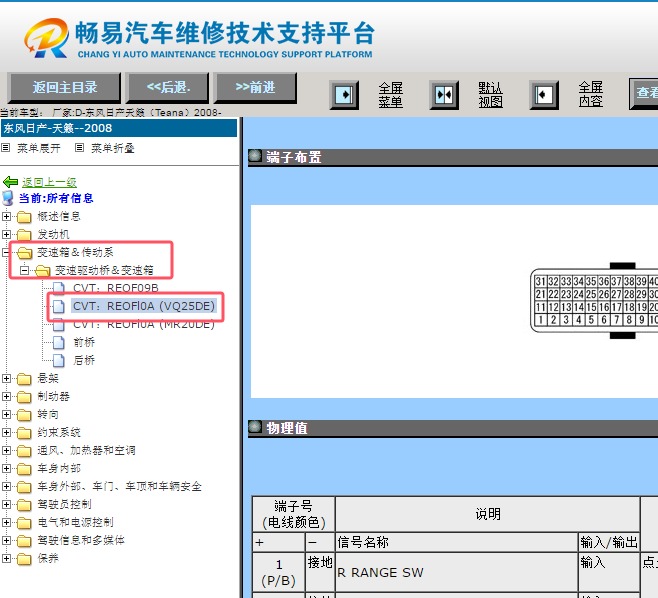Click the 转向 folder icon
The width and height of the screenshot is (658, 598).
point(24,415)
